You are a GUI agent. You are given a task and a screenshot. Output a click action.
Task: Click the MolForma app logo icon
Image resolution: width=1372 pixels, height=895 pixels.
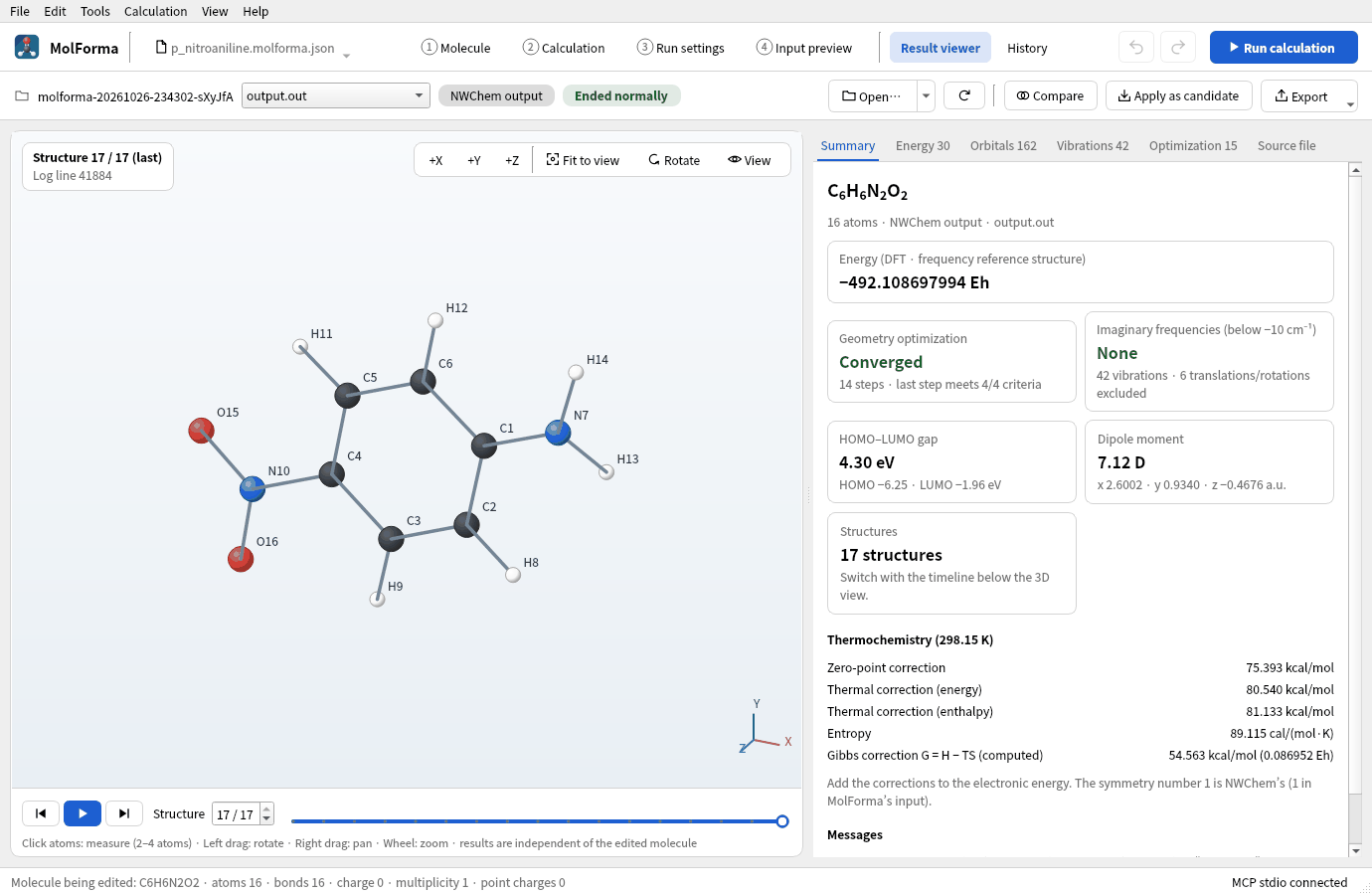pyautogui.click(x=27, y=47)
